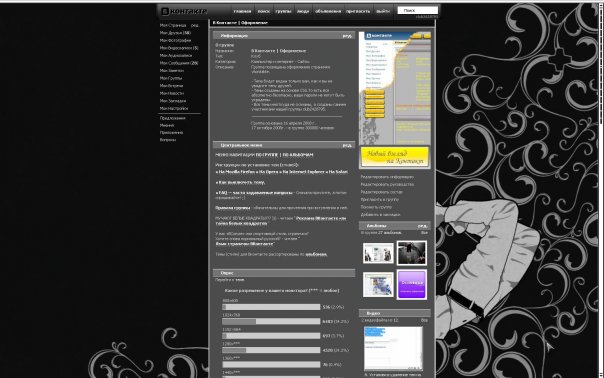
Task: Focus the Поиск search field in the header
Action: click(x=418, y=10)
